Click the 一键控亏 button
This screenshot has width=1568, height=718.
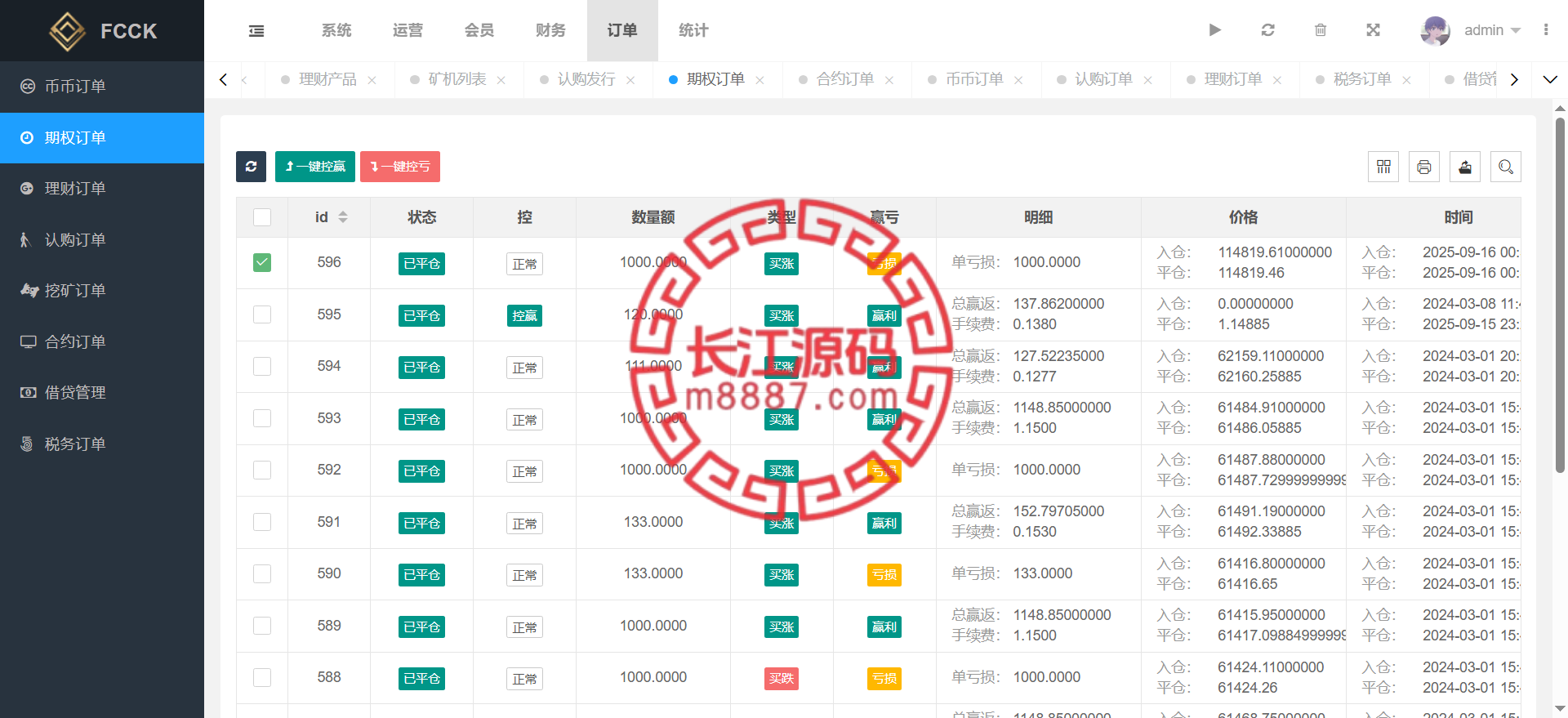[x=400, y=167]
